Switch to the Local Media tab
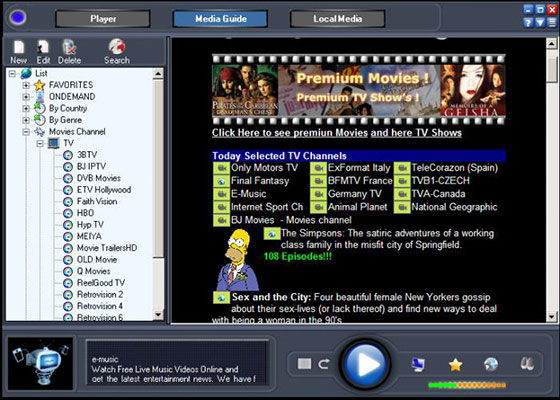The width and height of the screenshot is (560, 400). (338, 19)
